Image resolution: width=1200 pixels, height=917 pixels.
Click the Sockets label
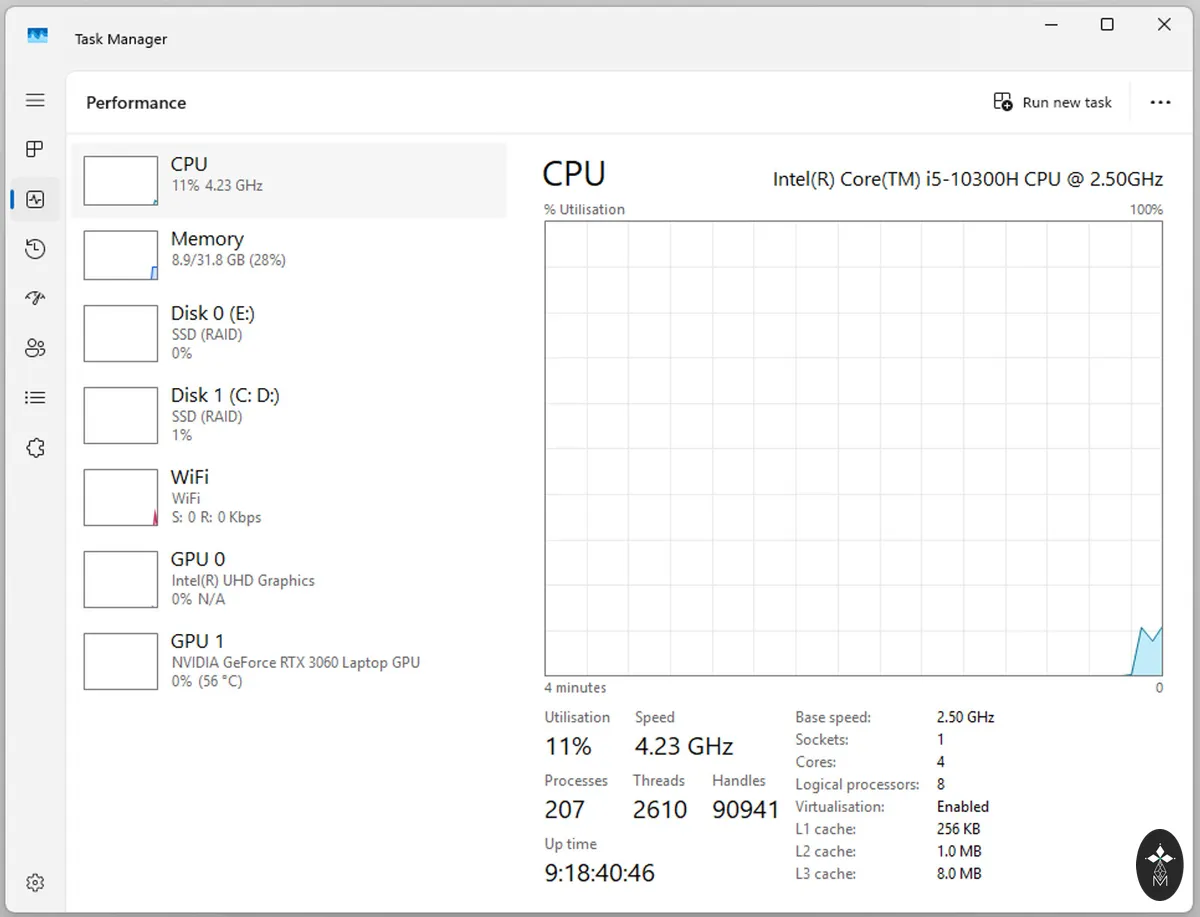(822, 739)
